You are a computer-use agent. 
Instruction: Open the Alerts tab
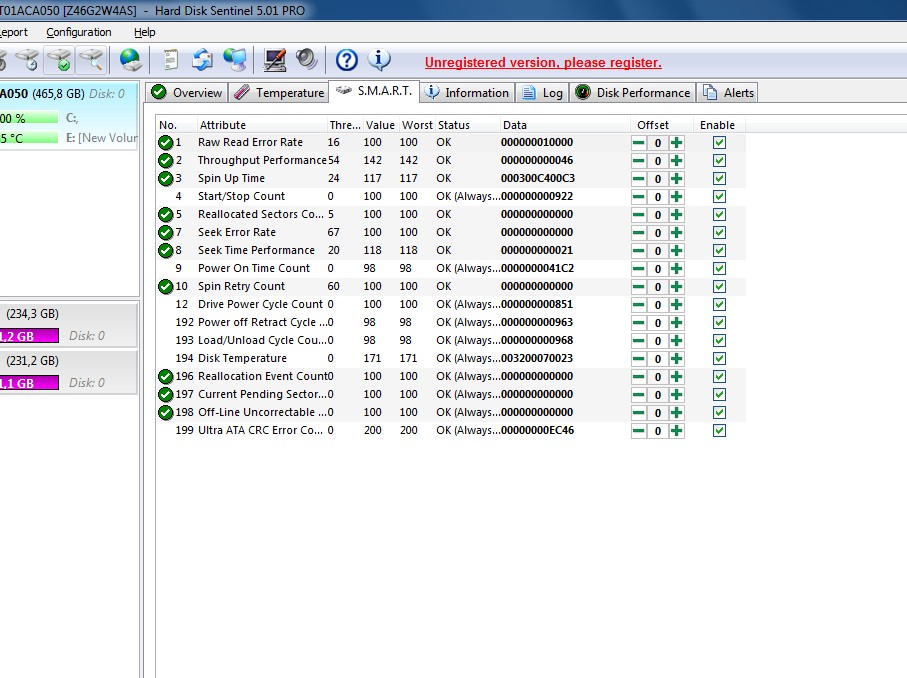point(728,93)
